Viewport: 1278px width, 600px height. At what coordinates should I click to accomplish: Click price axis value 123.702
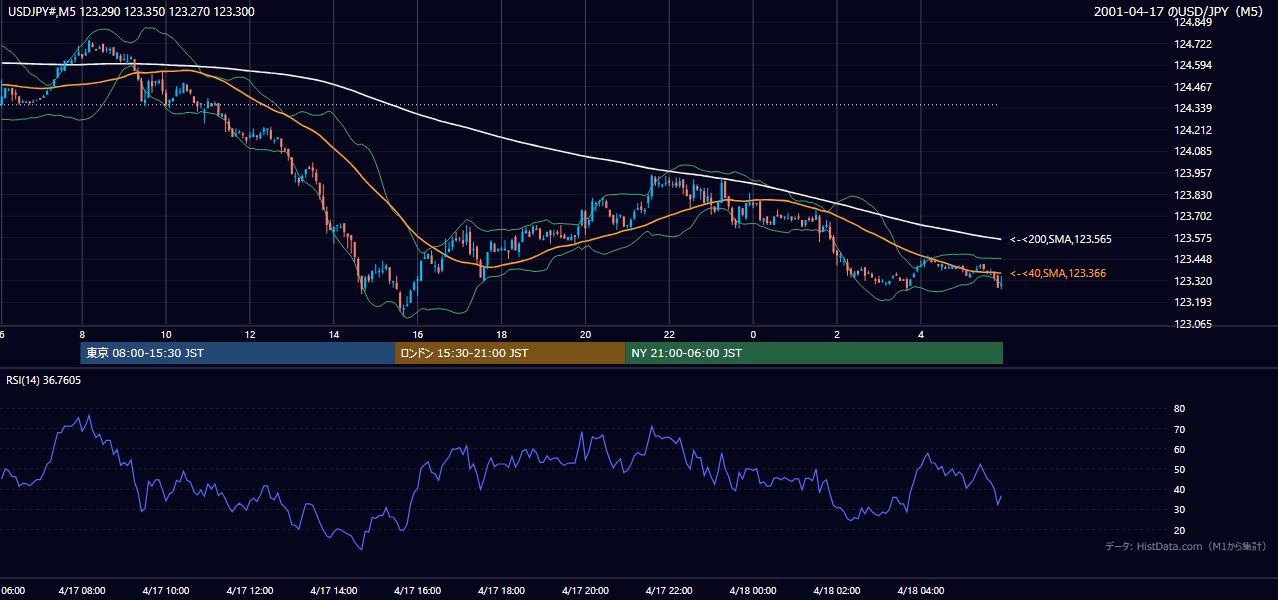click(1192, 216)
